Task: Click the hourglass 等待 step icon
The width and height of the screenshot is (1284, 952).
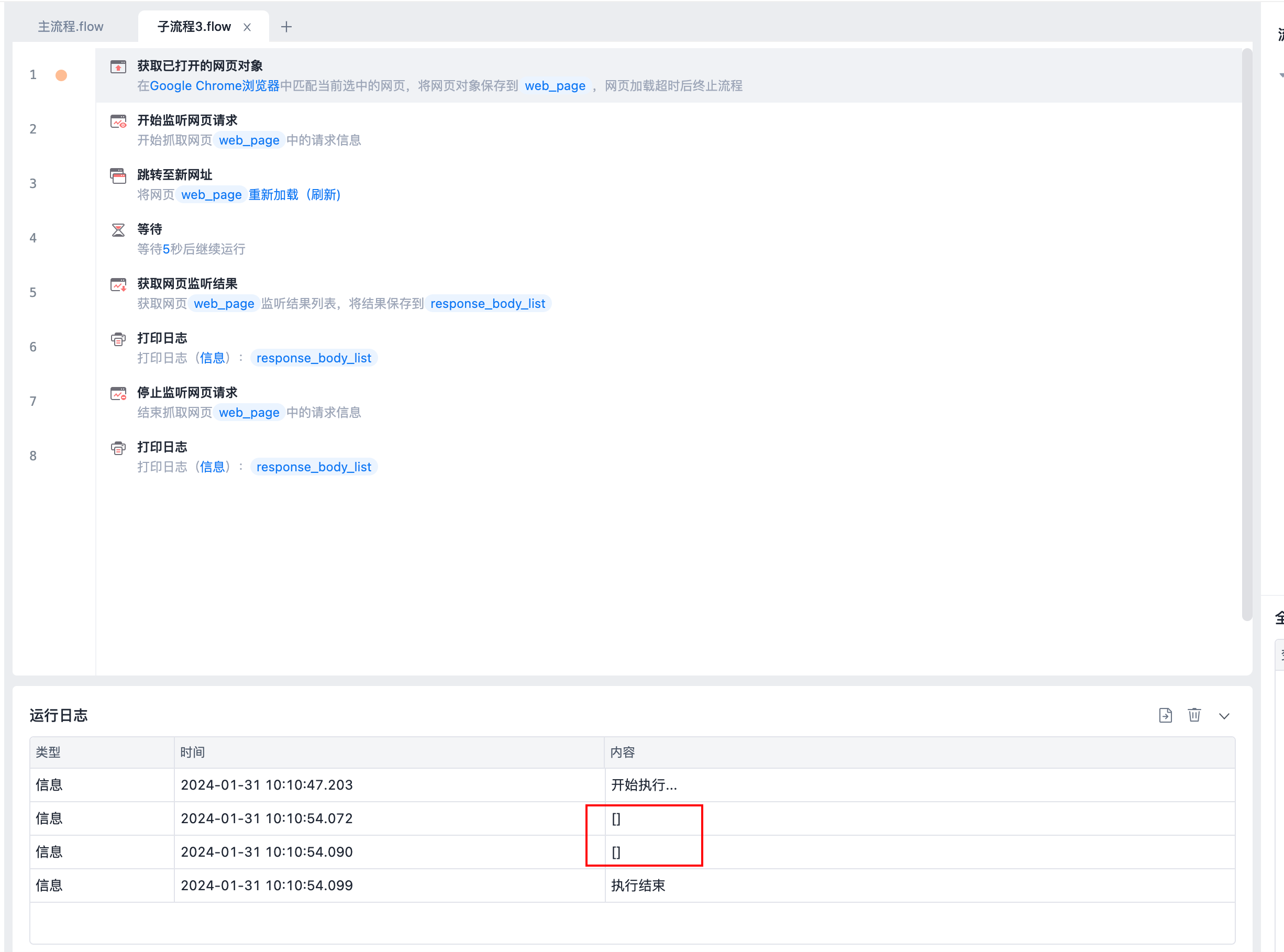Action: coord(118,230)
